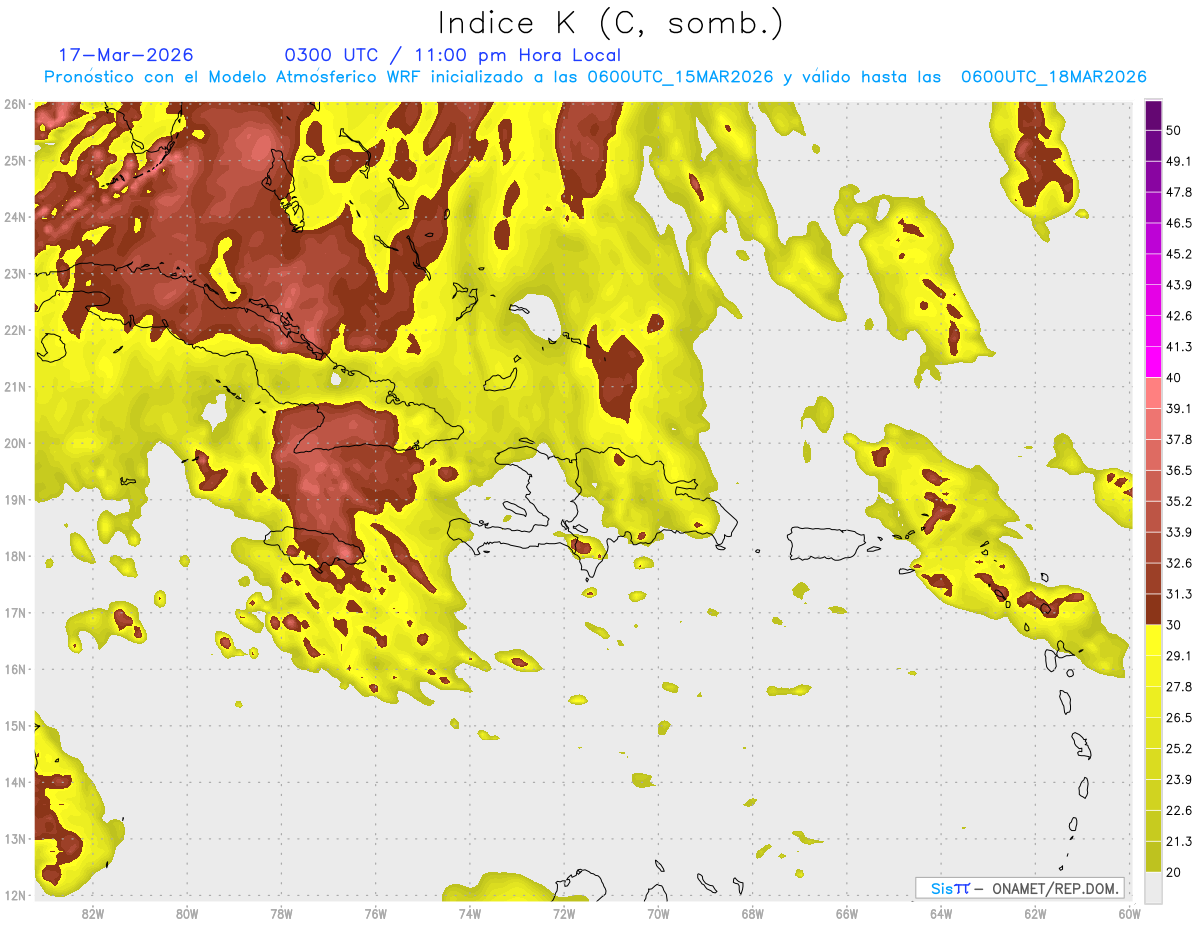Click the "29.1" color scale label
Screen dimensions: 1200x927
click(1179, 656)
